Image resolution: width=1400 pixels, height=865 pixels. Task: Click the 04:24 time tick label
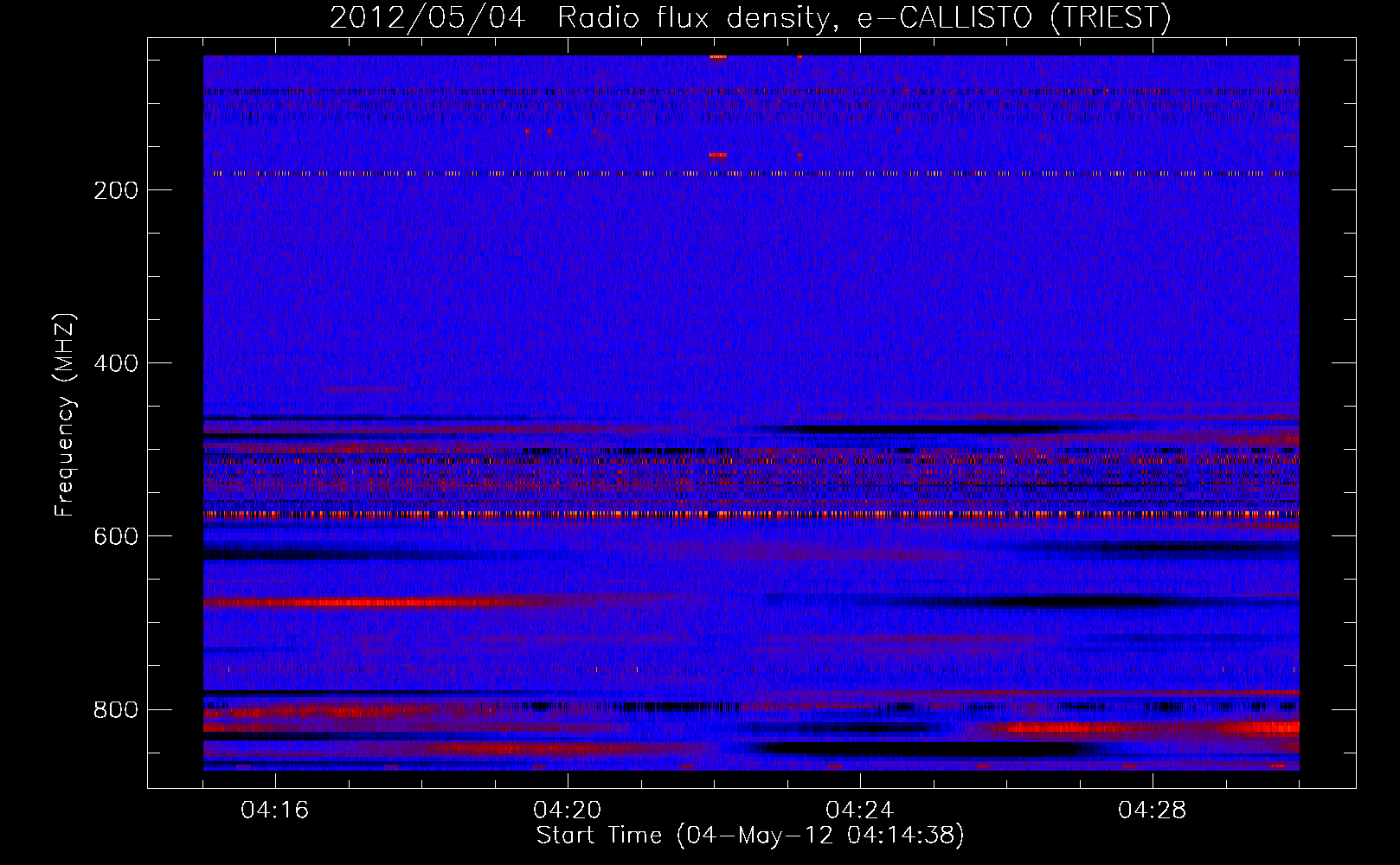[x=860, y=811]
